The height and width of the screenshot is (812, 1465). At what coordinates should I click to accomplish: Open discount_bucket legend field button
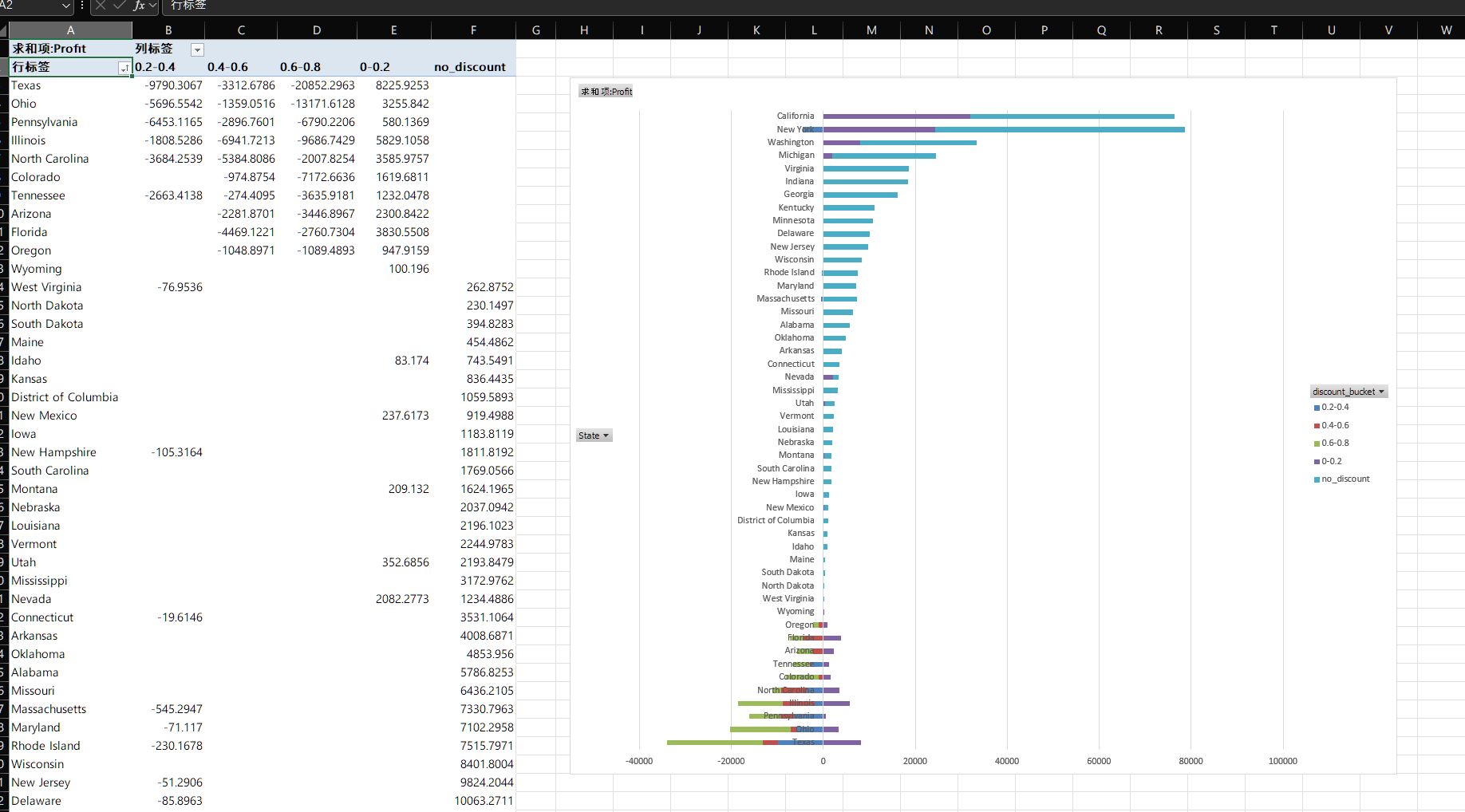point(1349,392)
